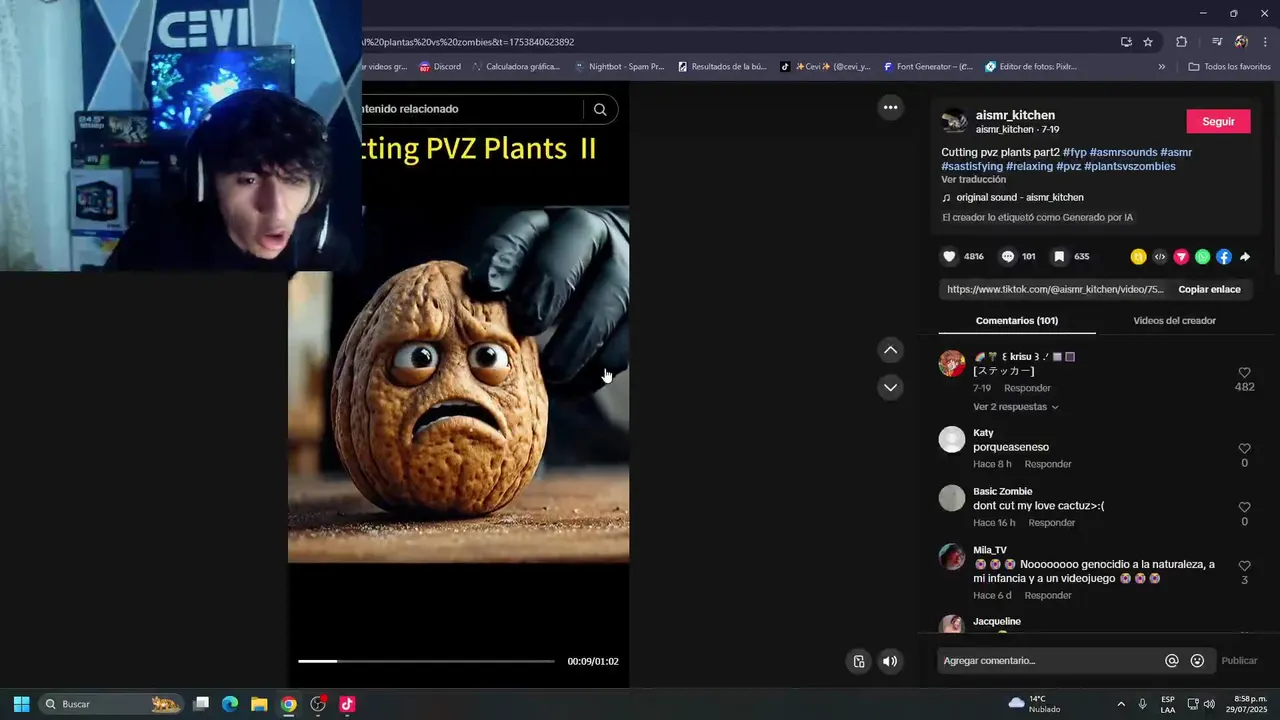Expand Ver 2 respuestas replies
1280x720 pixels.
click(1015, 407)
